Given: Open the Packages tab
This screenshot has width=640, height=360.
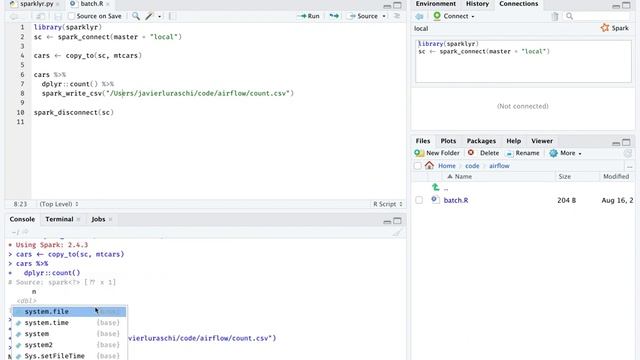Looking at the screenshot, I should (x=481, y=141).
